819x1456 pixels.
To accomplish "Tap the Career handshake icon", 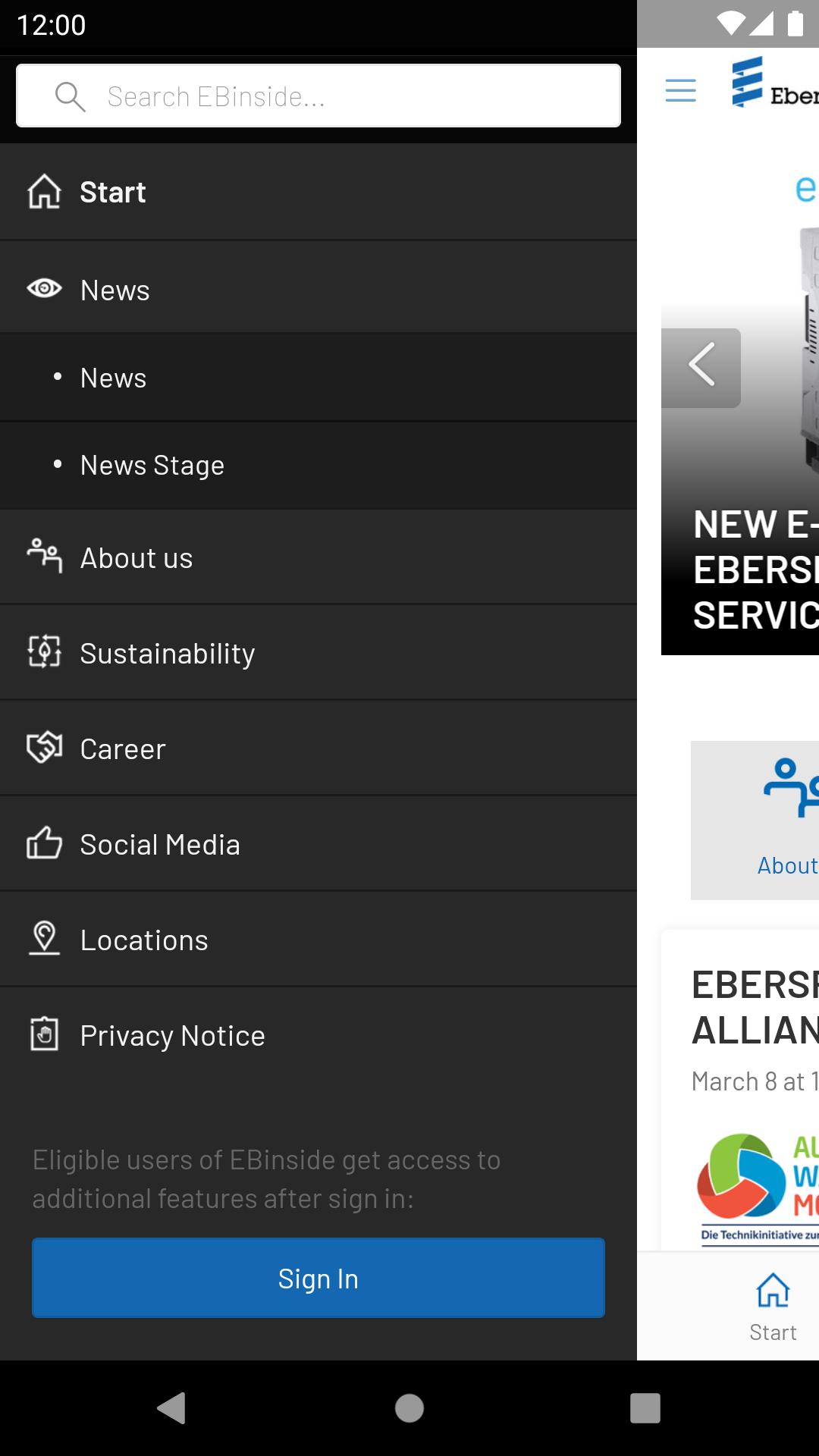I will (44, 747).
